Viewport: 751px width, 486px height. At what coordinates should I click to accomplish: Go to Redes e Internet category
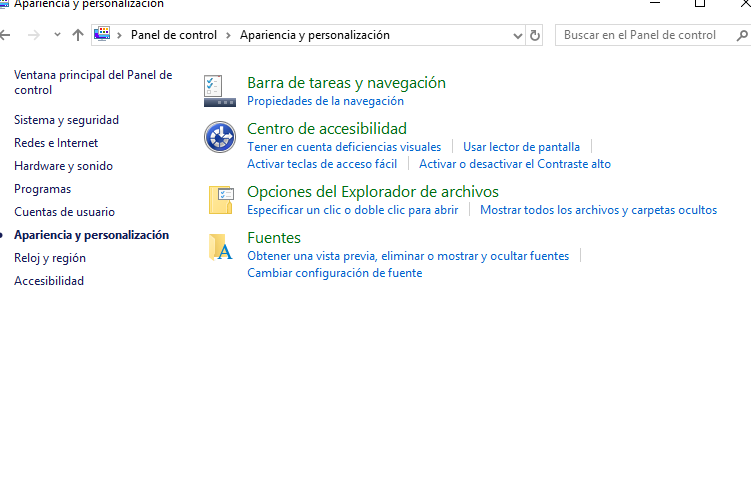click(56, 143)
